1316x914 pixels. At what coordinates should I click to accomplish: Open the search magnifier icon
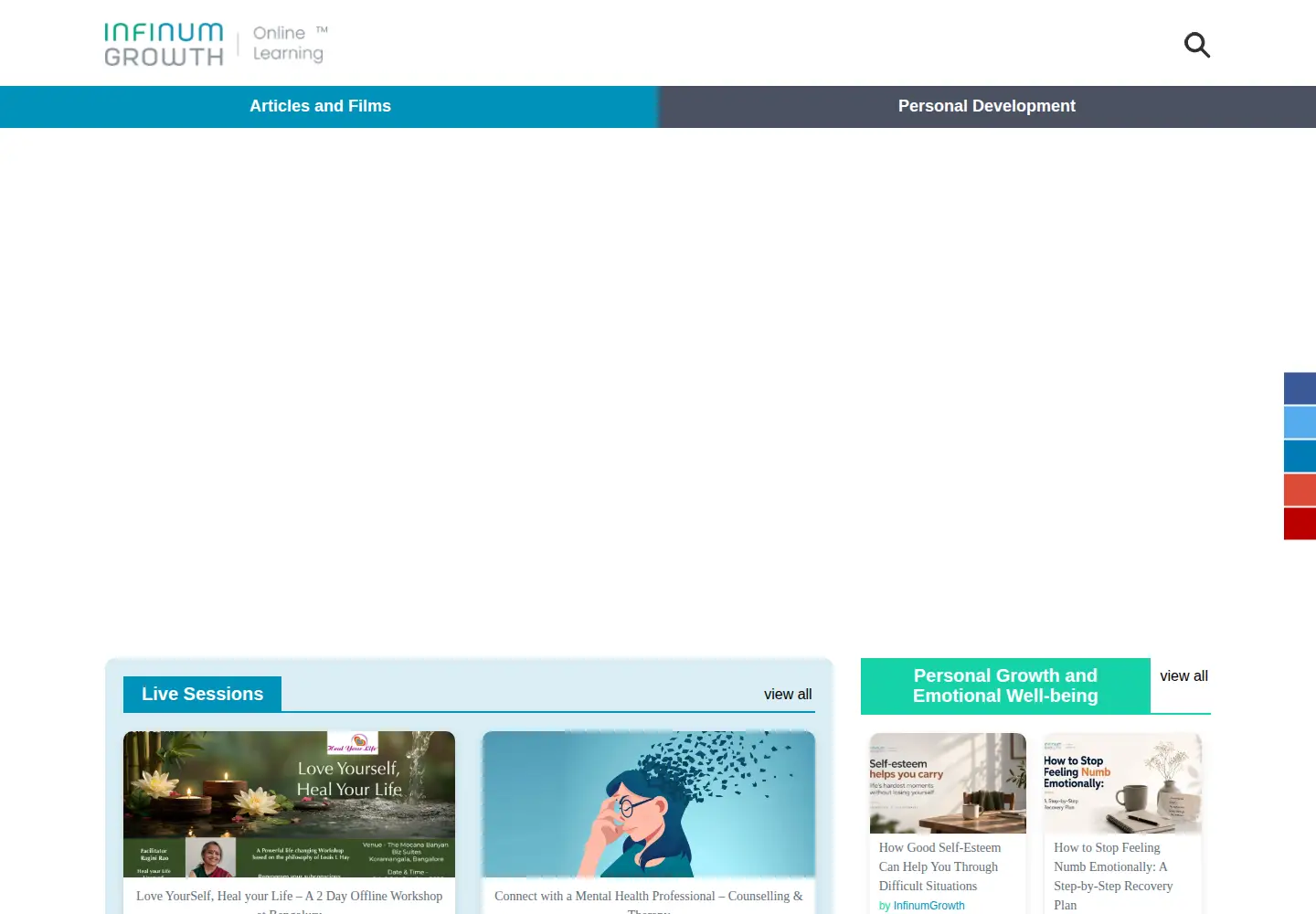[x=1197, y=45]
